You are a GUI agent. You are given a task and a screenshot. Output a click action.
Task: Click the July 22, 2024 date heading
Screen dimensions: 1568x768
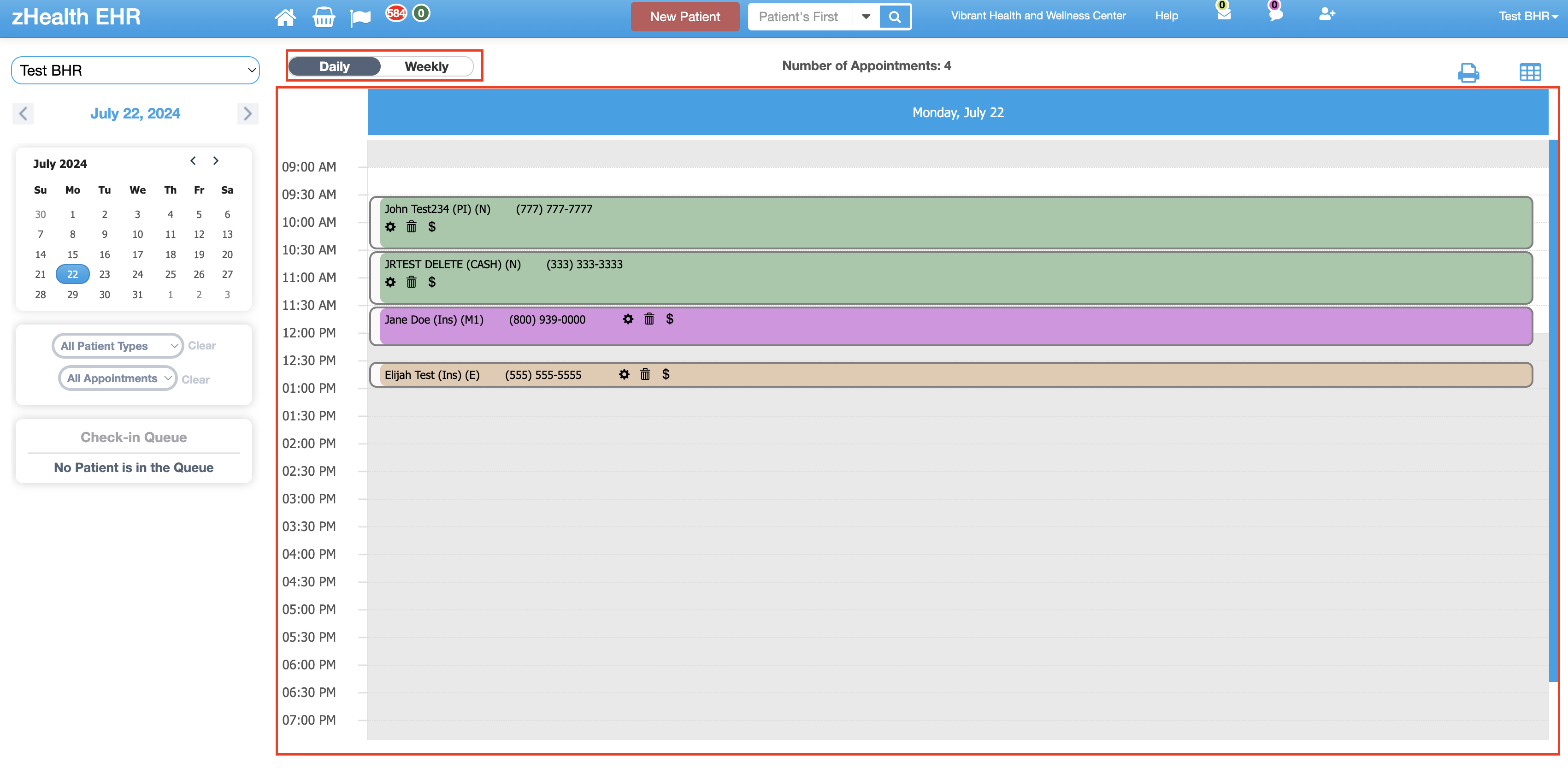point(135,113)
